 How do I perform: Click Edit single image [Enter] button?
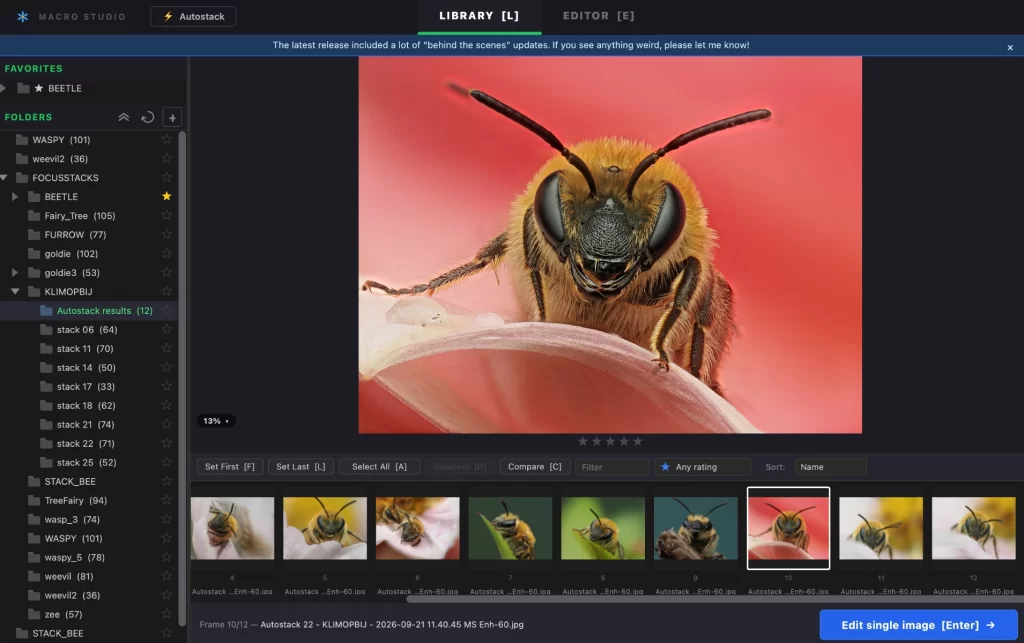click(x=918, y=625)
